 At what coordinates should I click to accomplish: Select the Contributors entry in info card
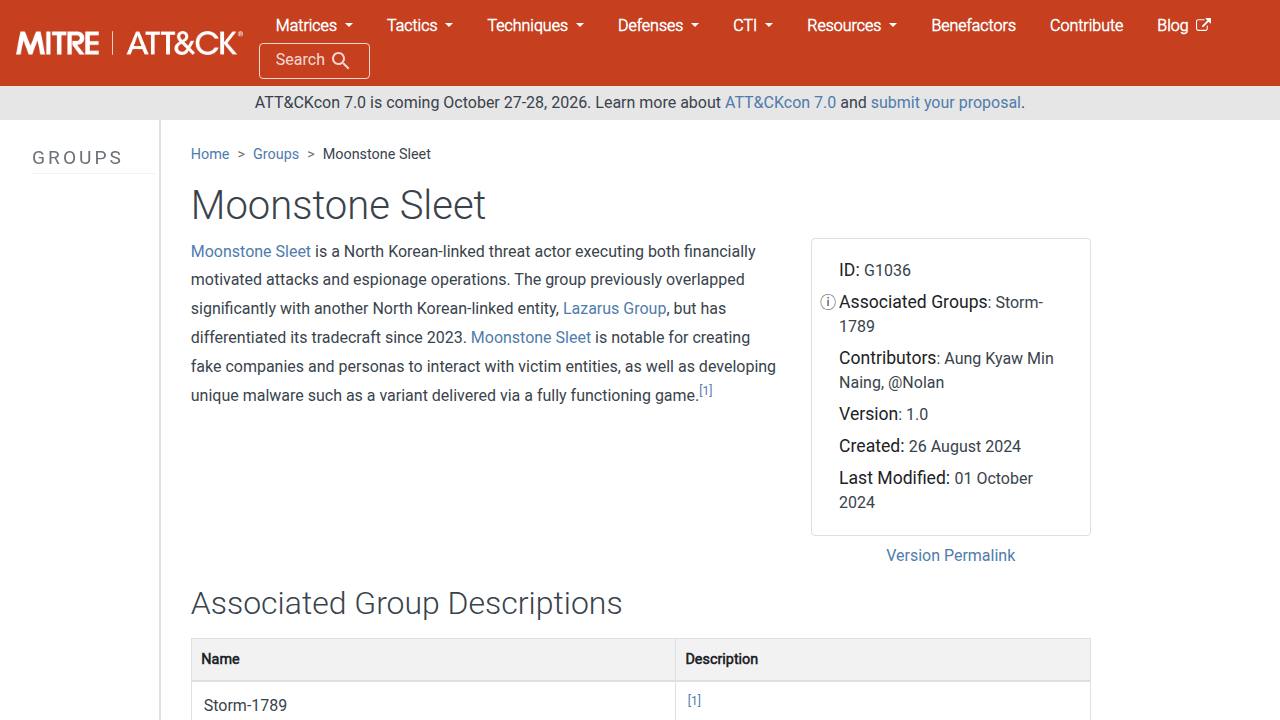[946, 370]
